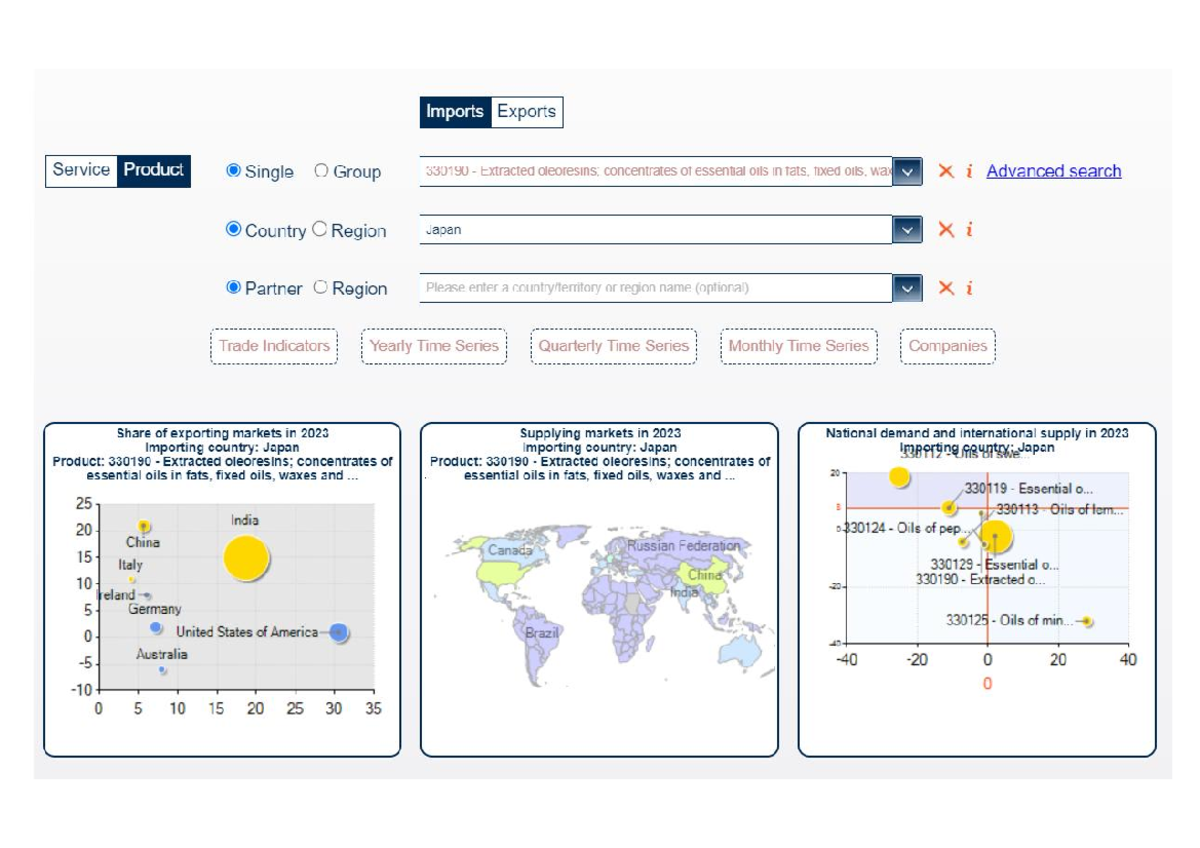Select the Group product radio button
The width and height of the screenshot is (1200, 848).
click(321, 171)
